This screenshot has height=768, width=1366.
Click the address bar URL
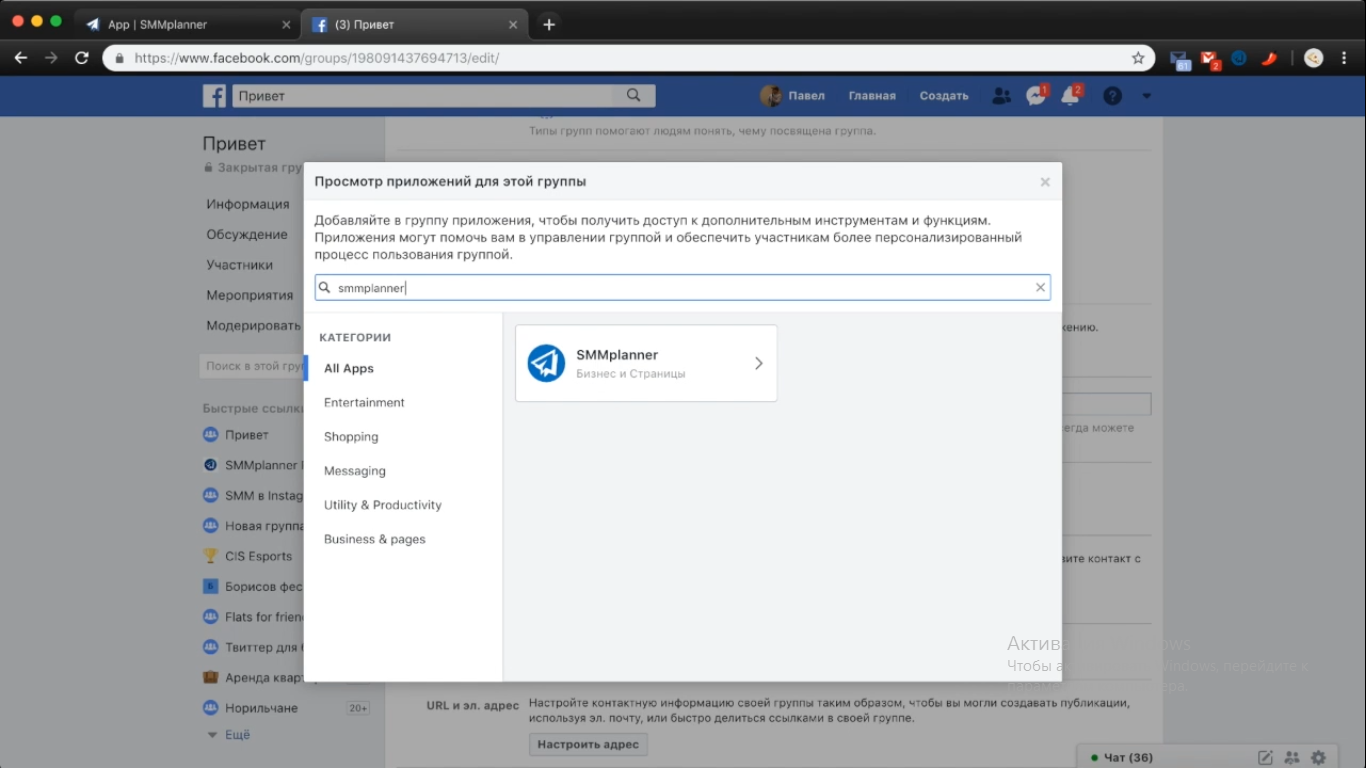(x=317, y=58)
